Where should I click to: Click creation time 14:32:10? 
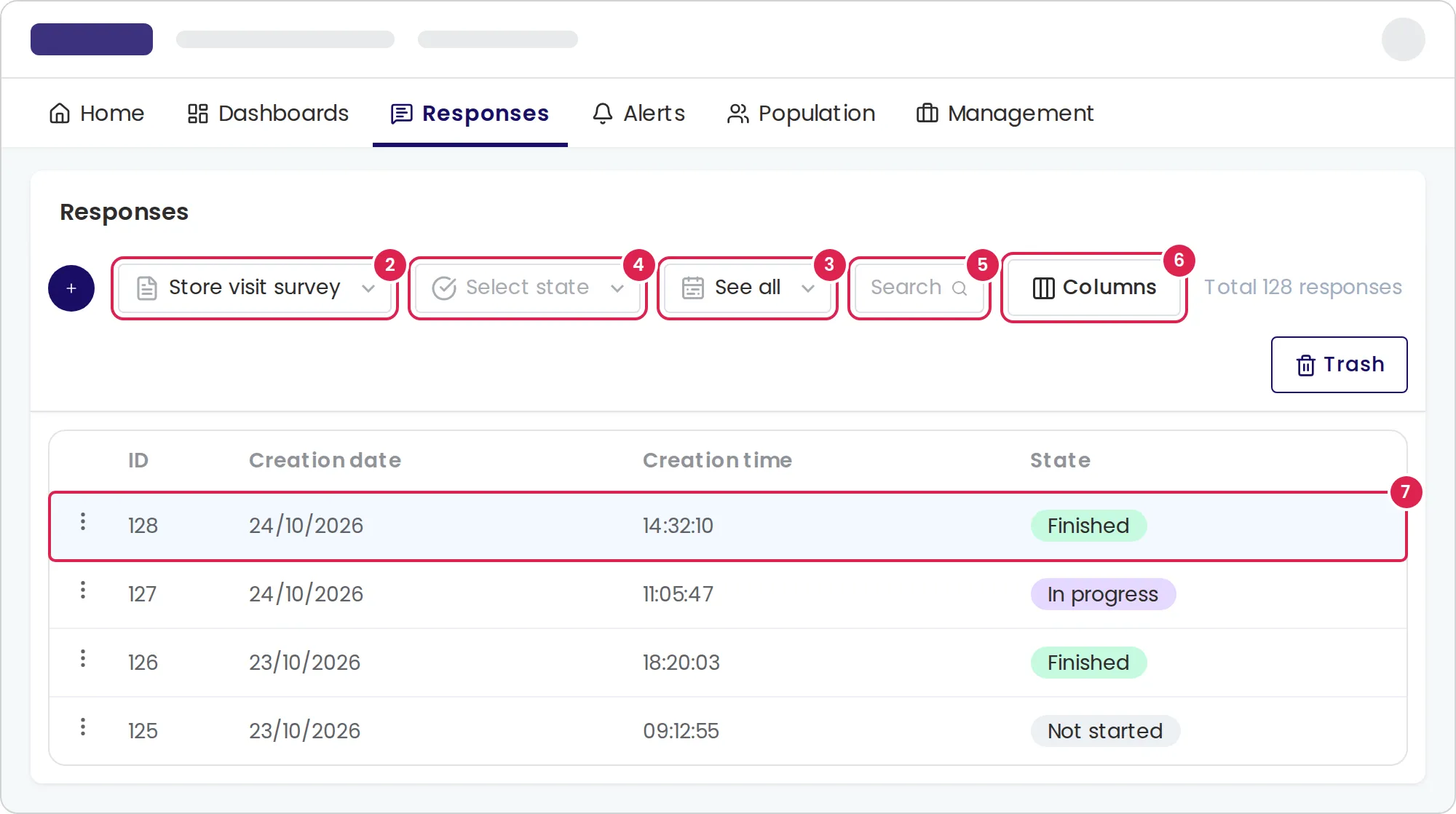tap(678, 526)
